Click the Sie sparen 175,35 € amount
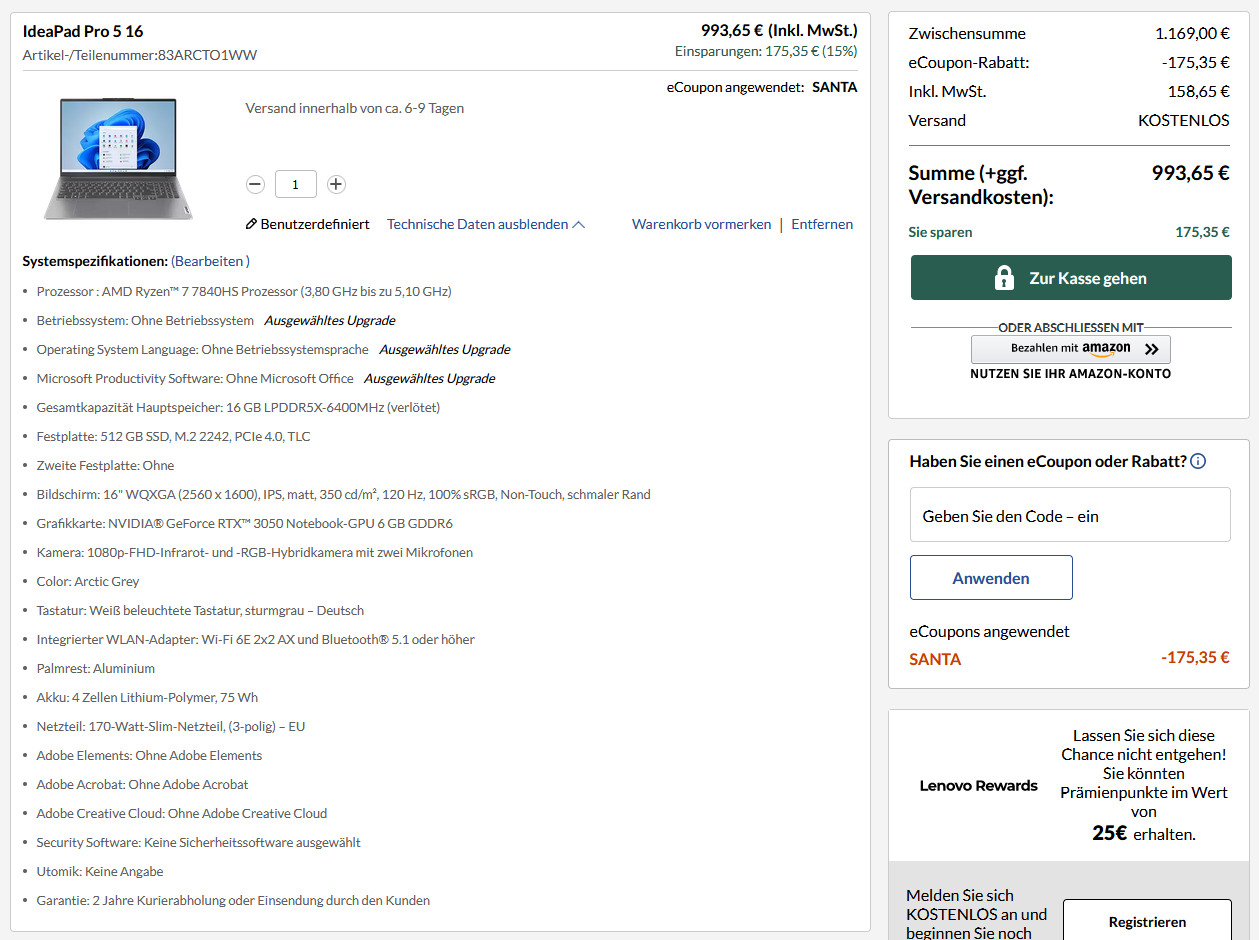1259x940 pixels. pos(1202,232)
